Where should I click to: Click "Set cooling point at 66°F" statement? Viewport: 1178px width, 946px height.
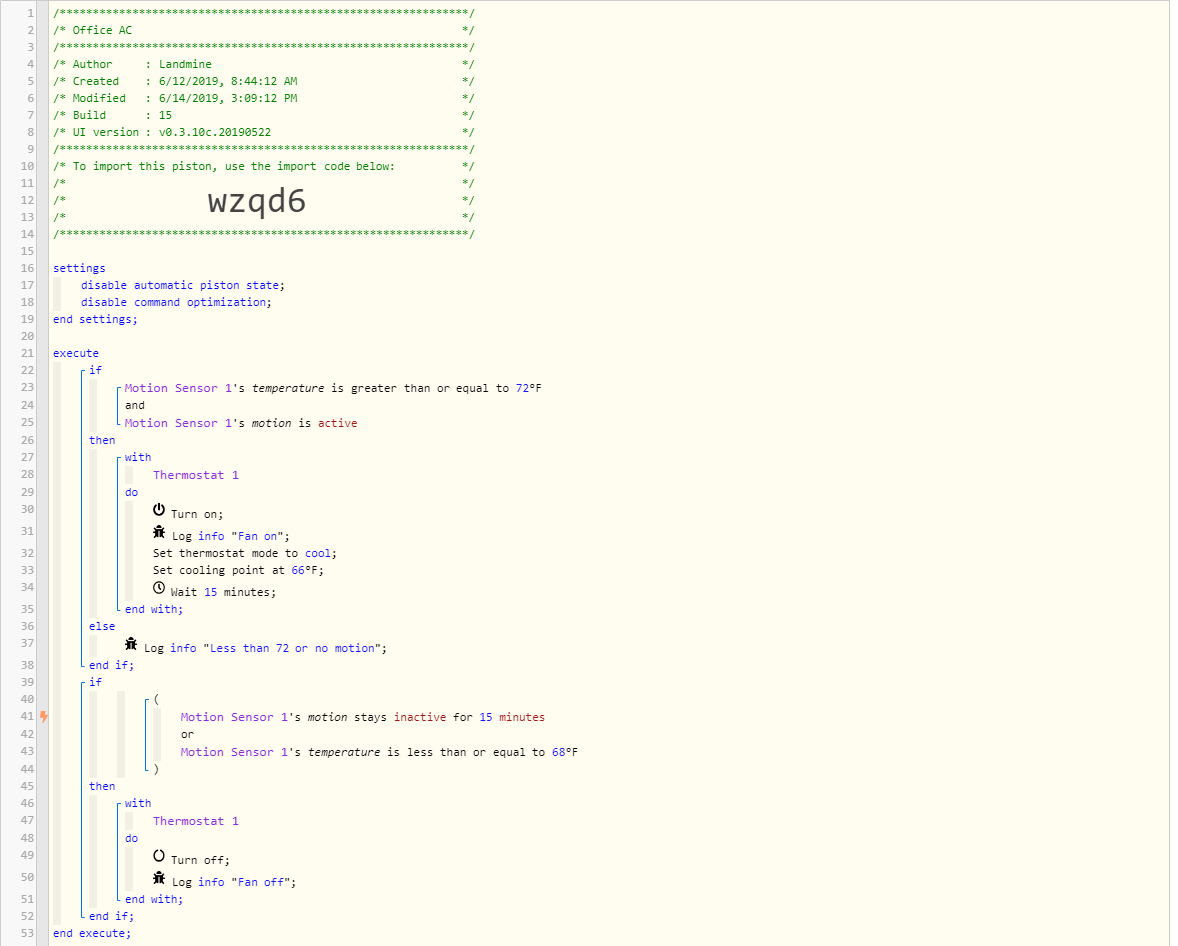[x=238, y=570]
